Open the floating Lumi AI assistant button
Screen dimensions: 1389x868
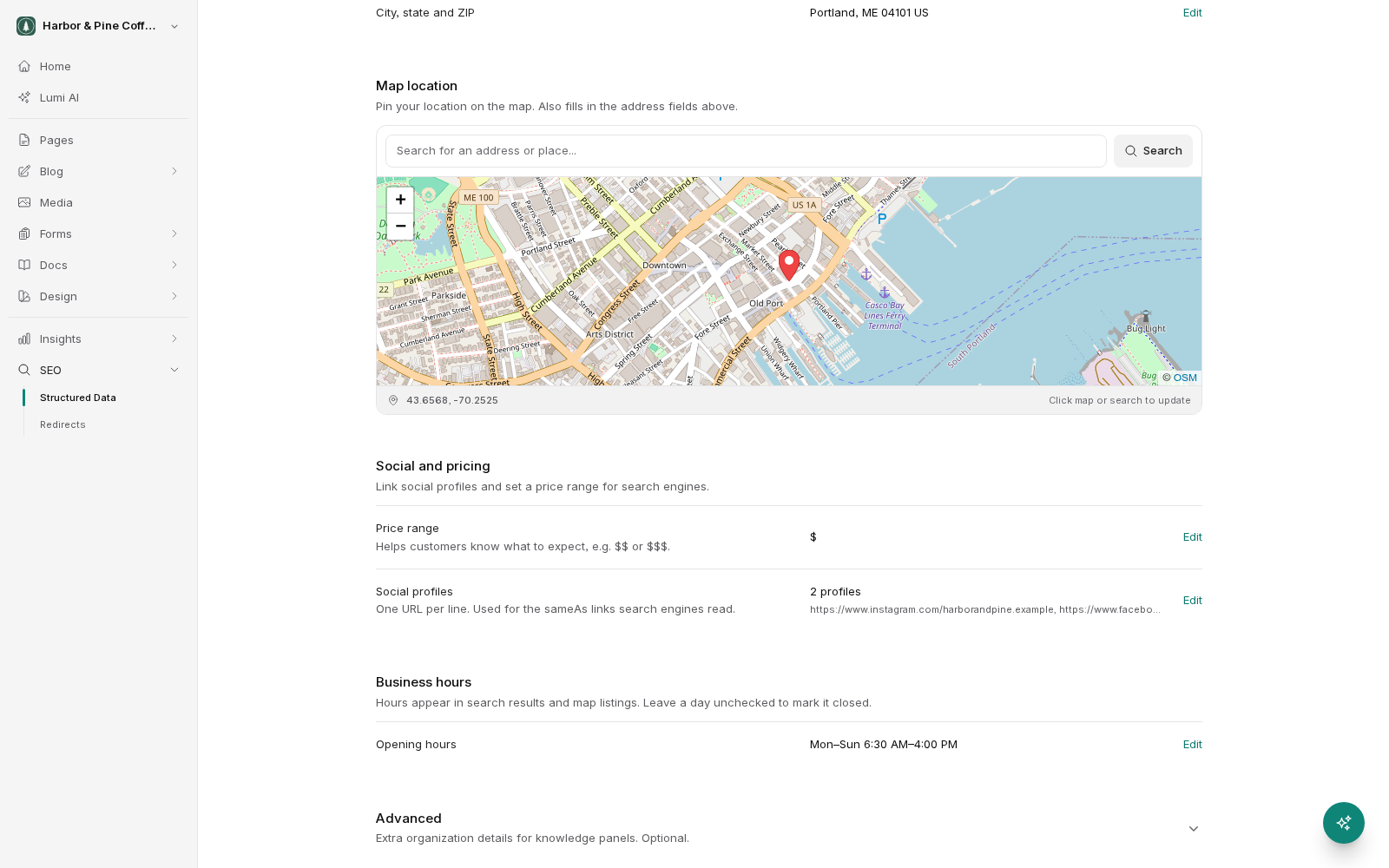click(1344, 823)
